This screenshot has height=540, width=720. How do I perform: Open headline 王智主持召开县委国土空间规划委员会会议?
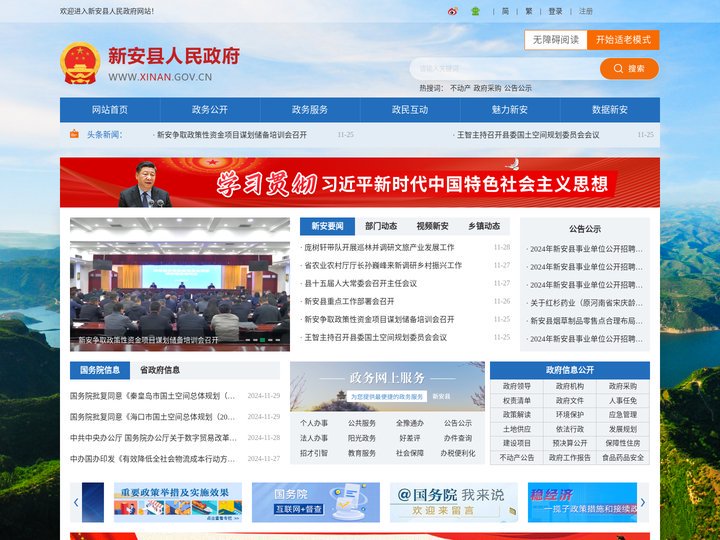coord(528,135)
